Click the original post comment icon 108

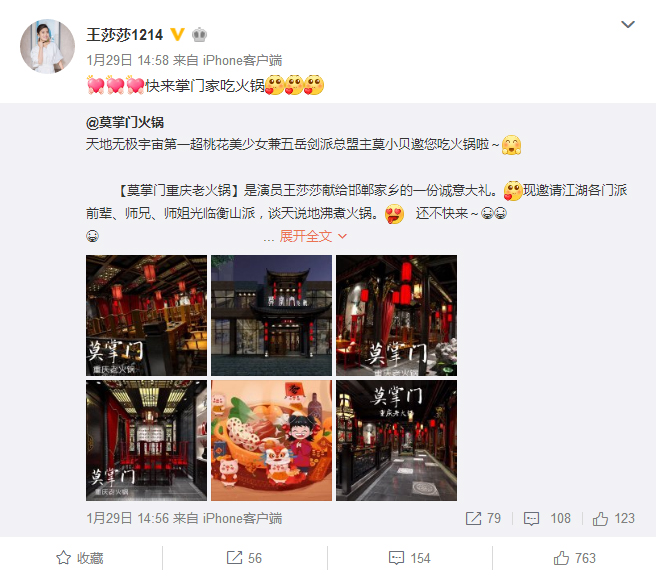coord(547,518)
